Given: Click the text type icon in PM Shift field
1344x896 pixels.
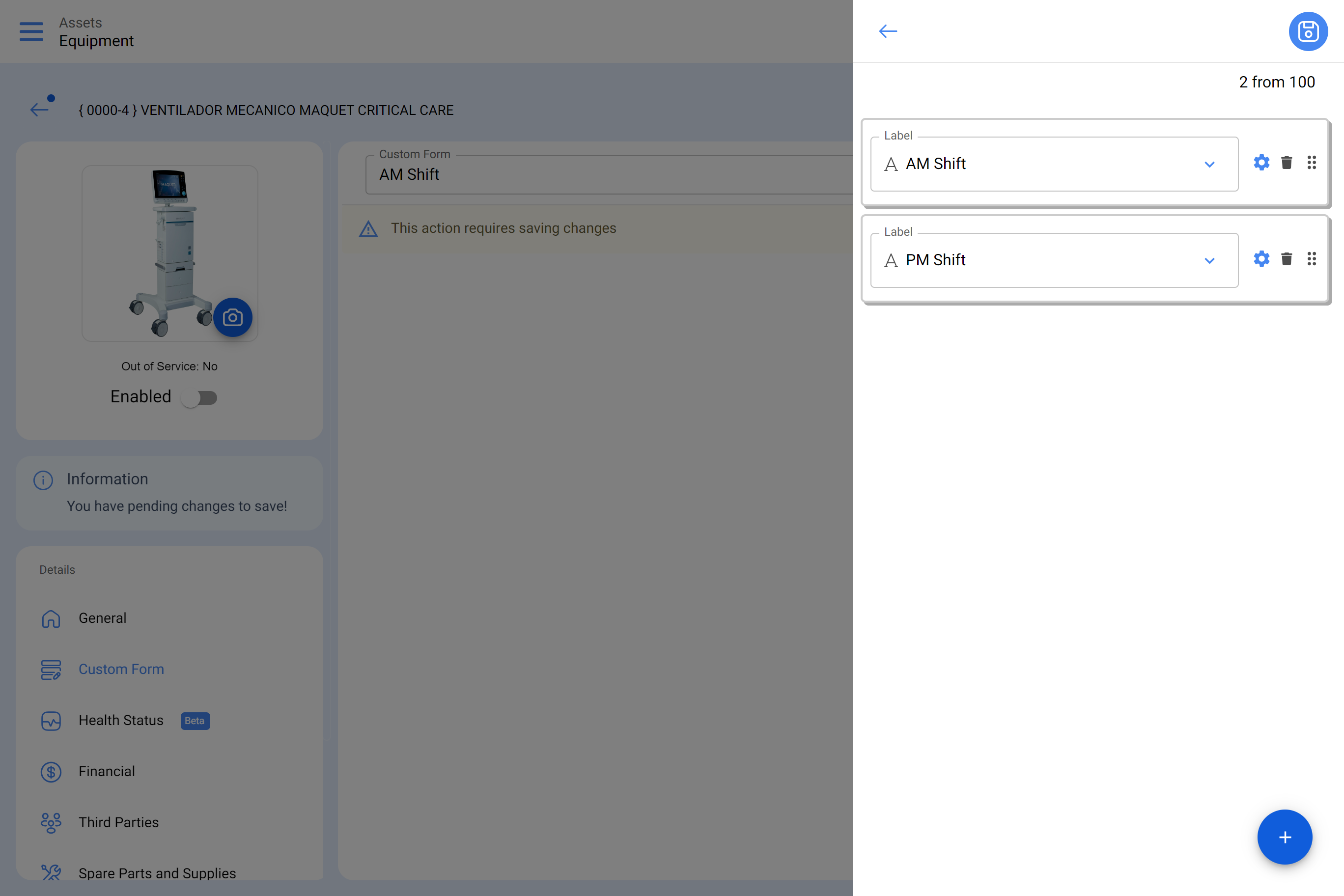Looking at the screenshot, I should point(891,260).
